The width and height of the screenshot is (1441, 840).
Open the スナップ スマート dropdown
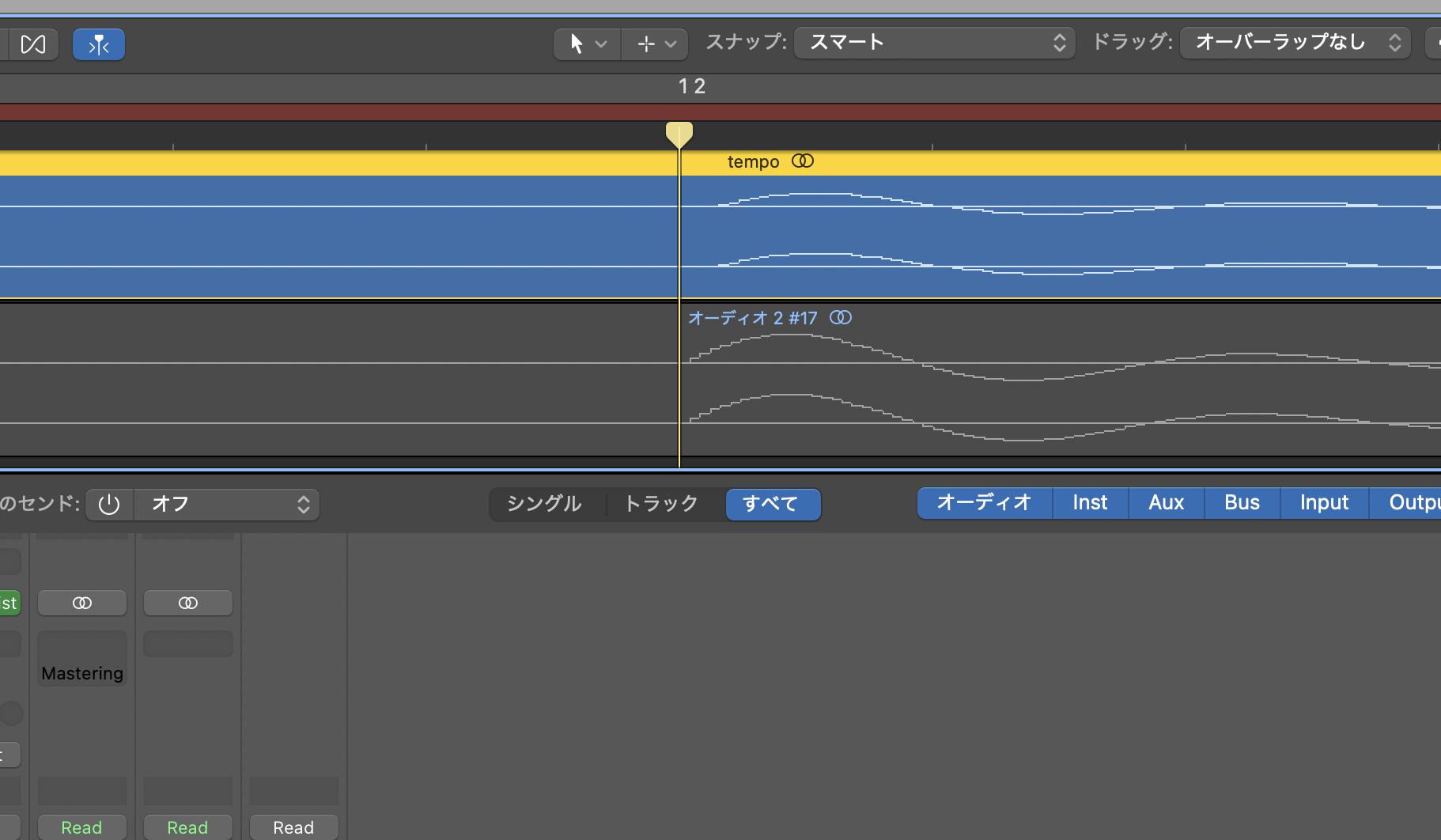click(935, 43)
